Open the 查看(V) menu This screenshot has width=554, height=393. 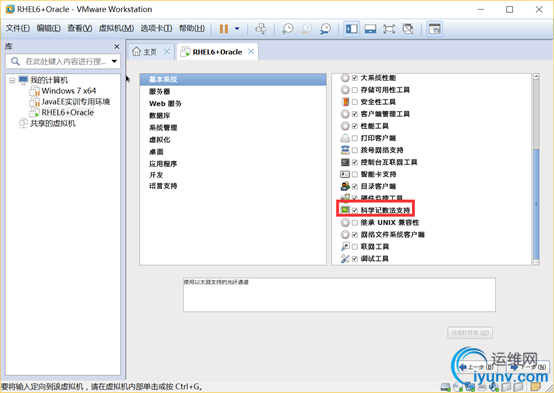pyautogui.click(x=80, y=28)
